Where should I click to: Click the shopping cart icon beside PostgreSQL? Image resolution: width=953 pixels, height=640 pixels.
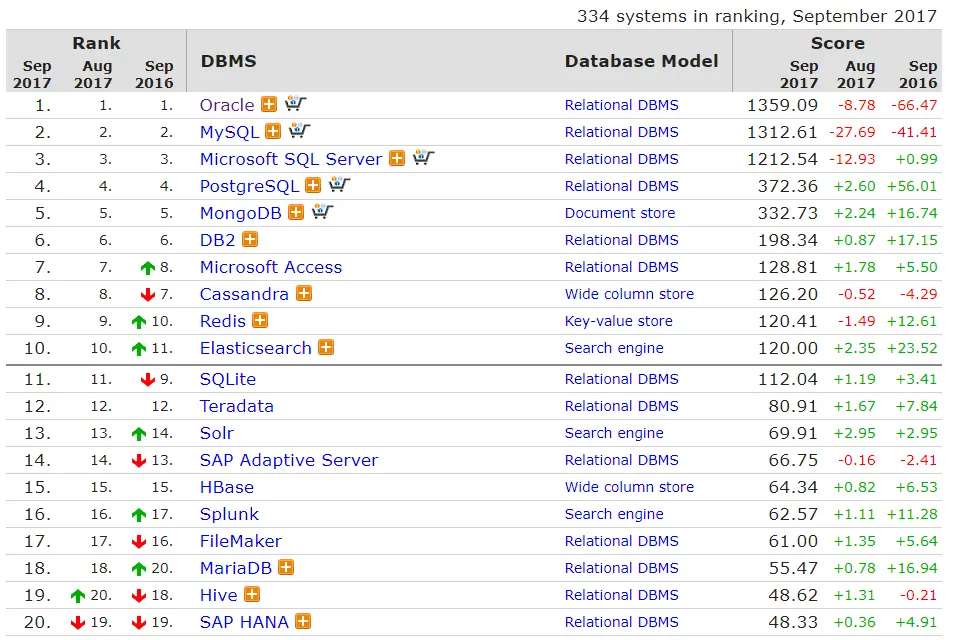click(x=339, y=184)
